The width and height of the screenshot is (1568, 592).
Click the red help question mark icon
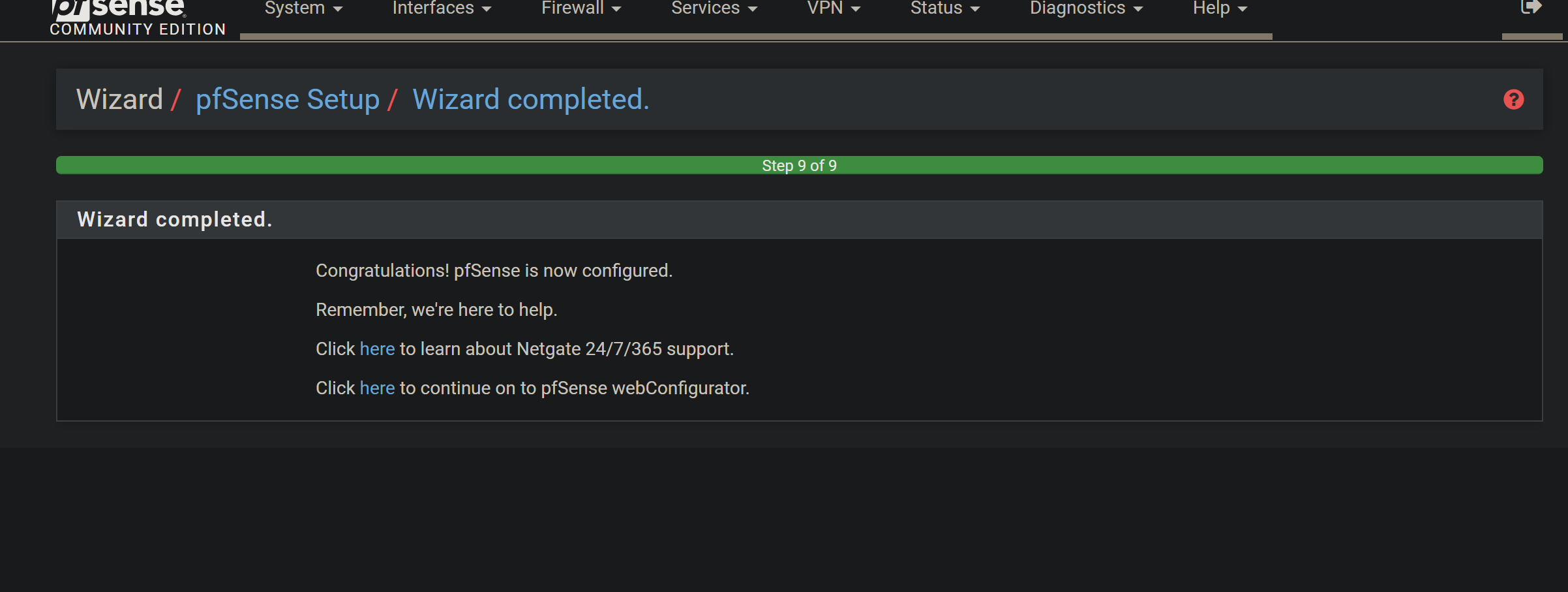point(1513,100)
